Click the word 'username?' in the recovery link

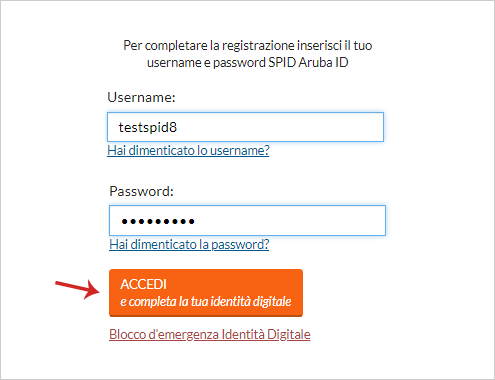pyautogui.click(x=240, y=150)
